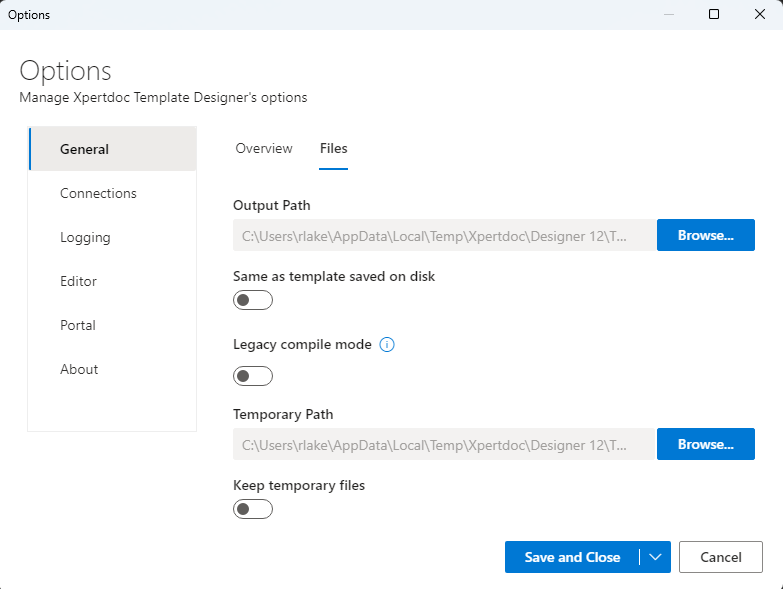This screenshot has height=589, width=783.
Task: Click the Output Path label
Action: click(x=272, y=206)
